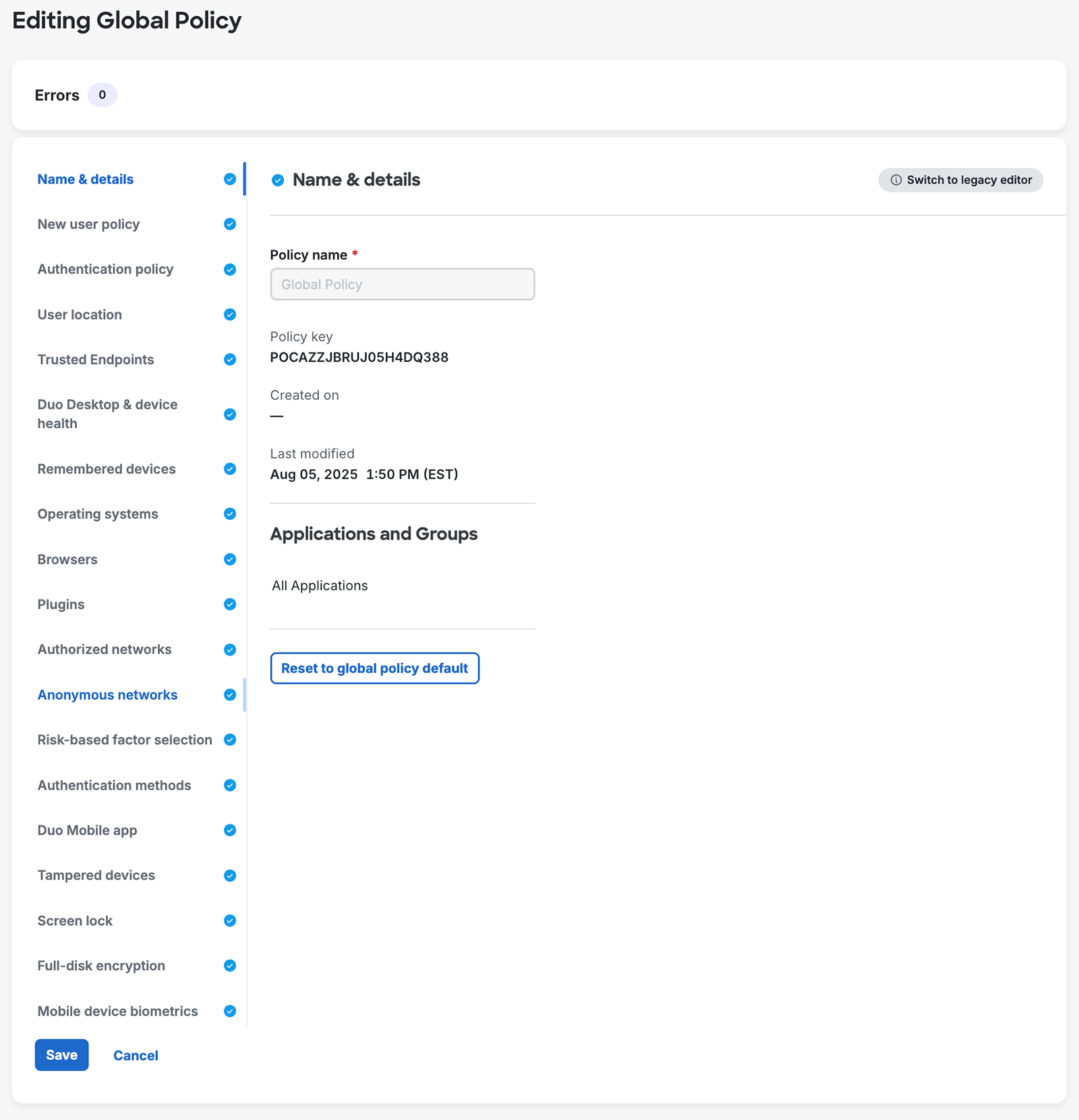Click the checkmark icon beside Plugins
Screen dimensions: 1079x1120
tap(230, 604)
